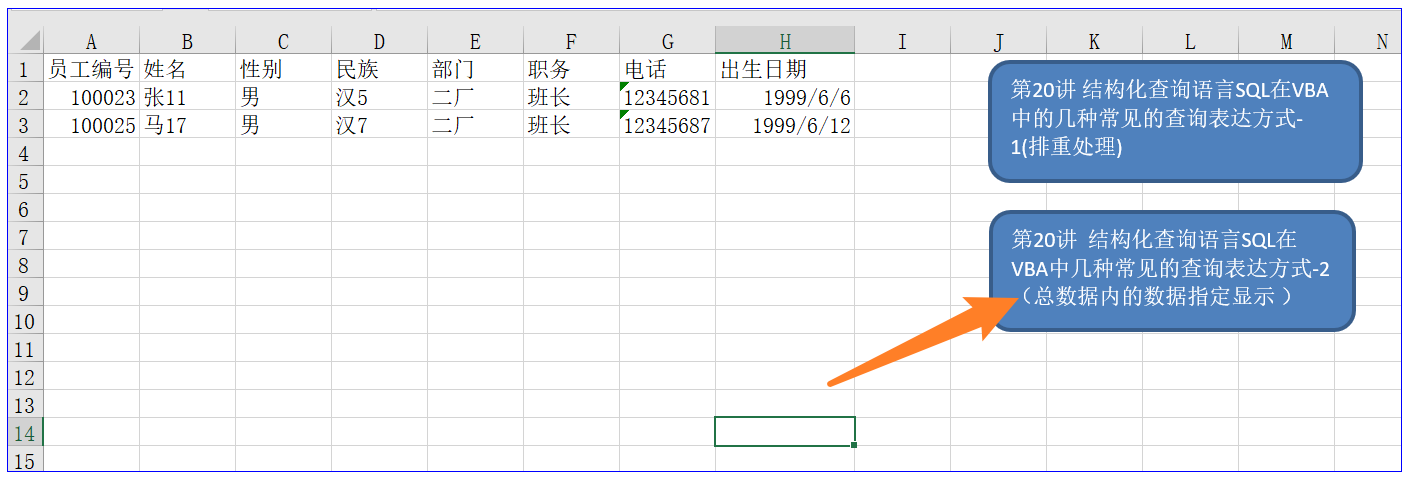The width and height of the screenshot is (1411, 478).
Task: Select cell containing 张11
Action: (187, 97)
